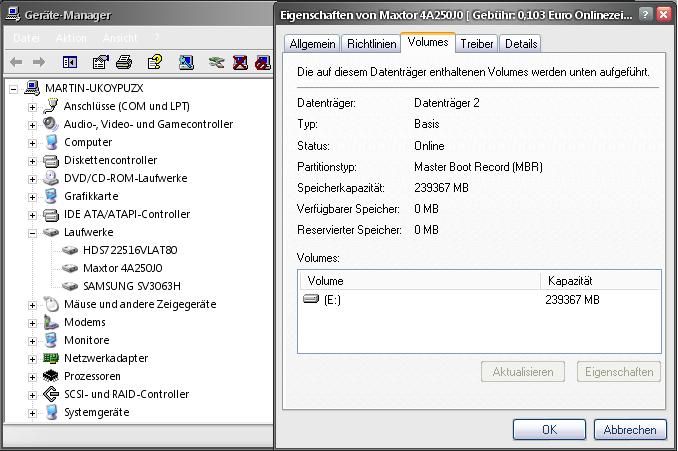Click the 239367 MB capacity cell for (E:)
The width and height of the screenshot is (678, 451).
pyautogui.click(x=572, y=300)
